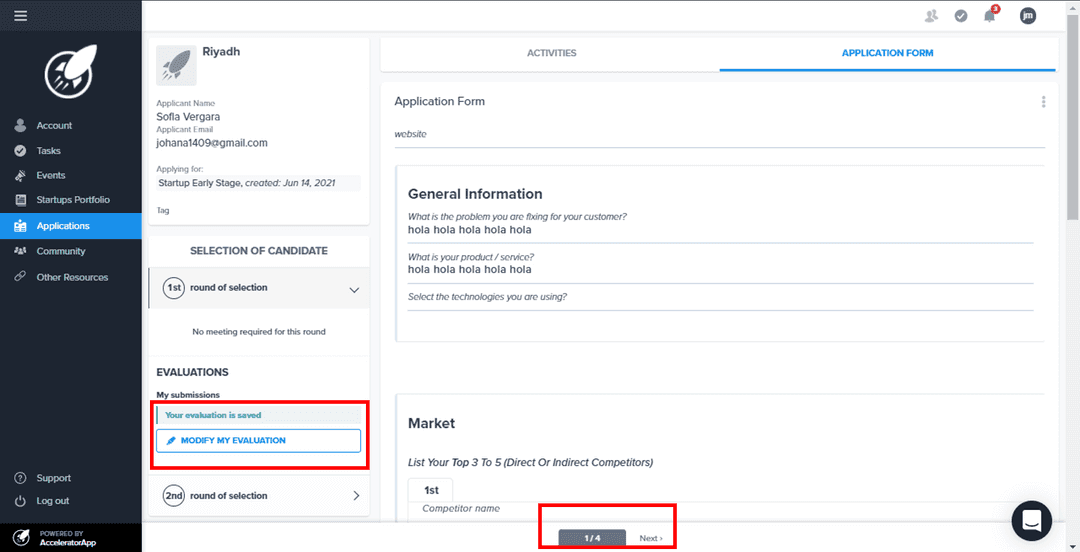Click the Riyadh startup rocket thumbnail
This screenshot has width=1080, height=552.
(x=176, y=65)
